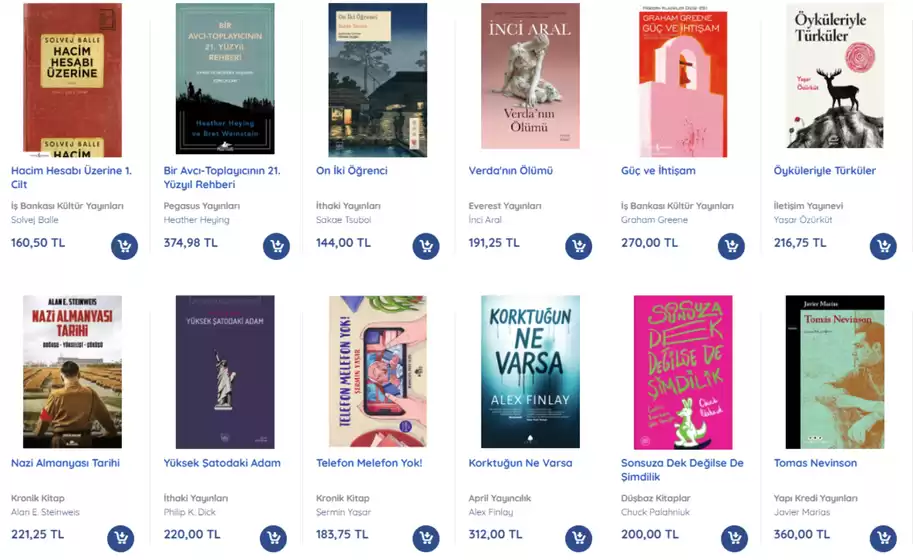
Task: Add Bir Avcı-Toplayıcının Rehberi to cart
Action: tap(276, 246)
